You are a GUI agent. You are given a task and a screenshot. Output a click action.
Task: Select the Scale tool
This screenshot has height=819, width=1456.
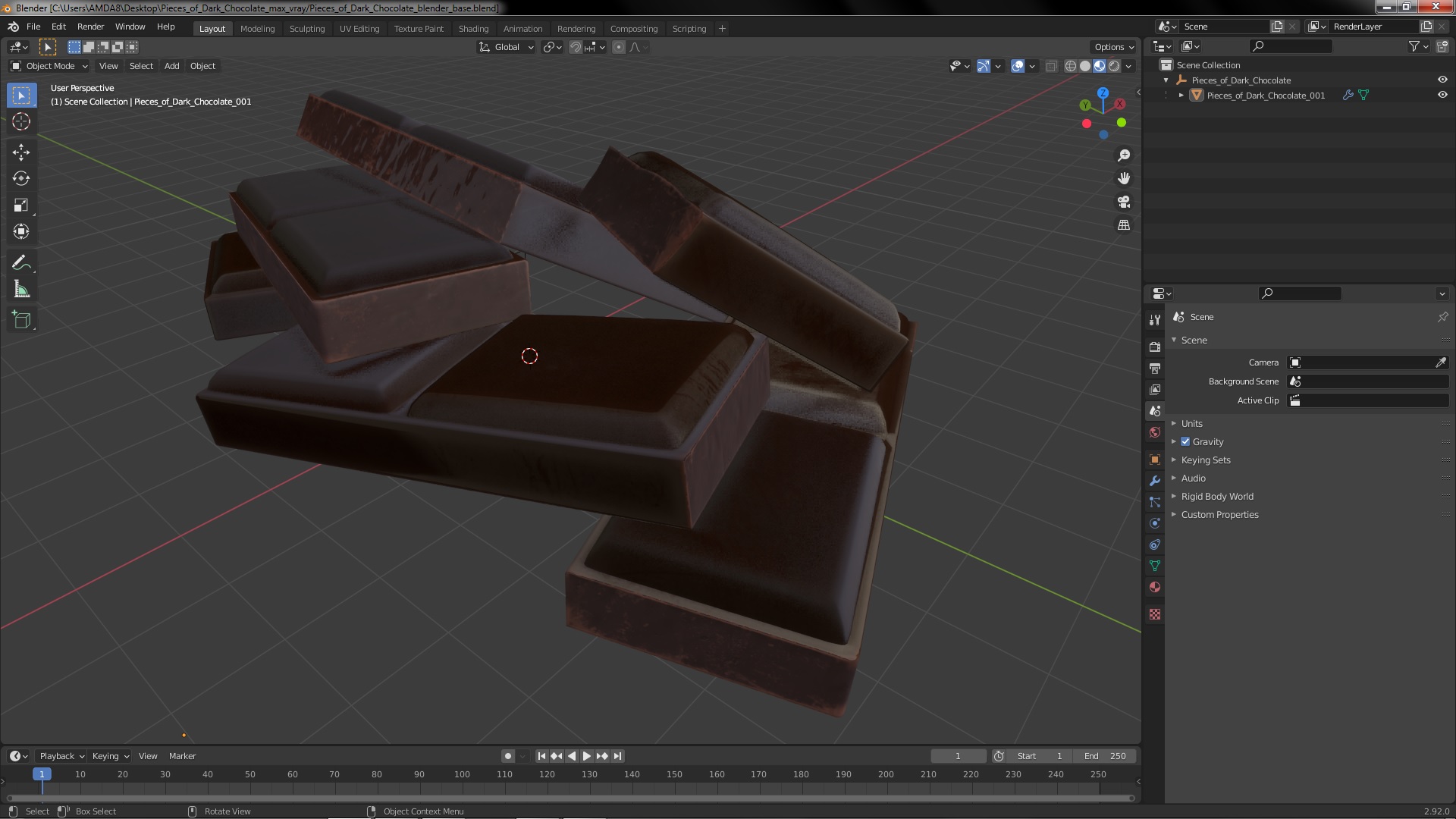click(21, 206)
